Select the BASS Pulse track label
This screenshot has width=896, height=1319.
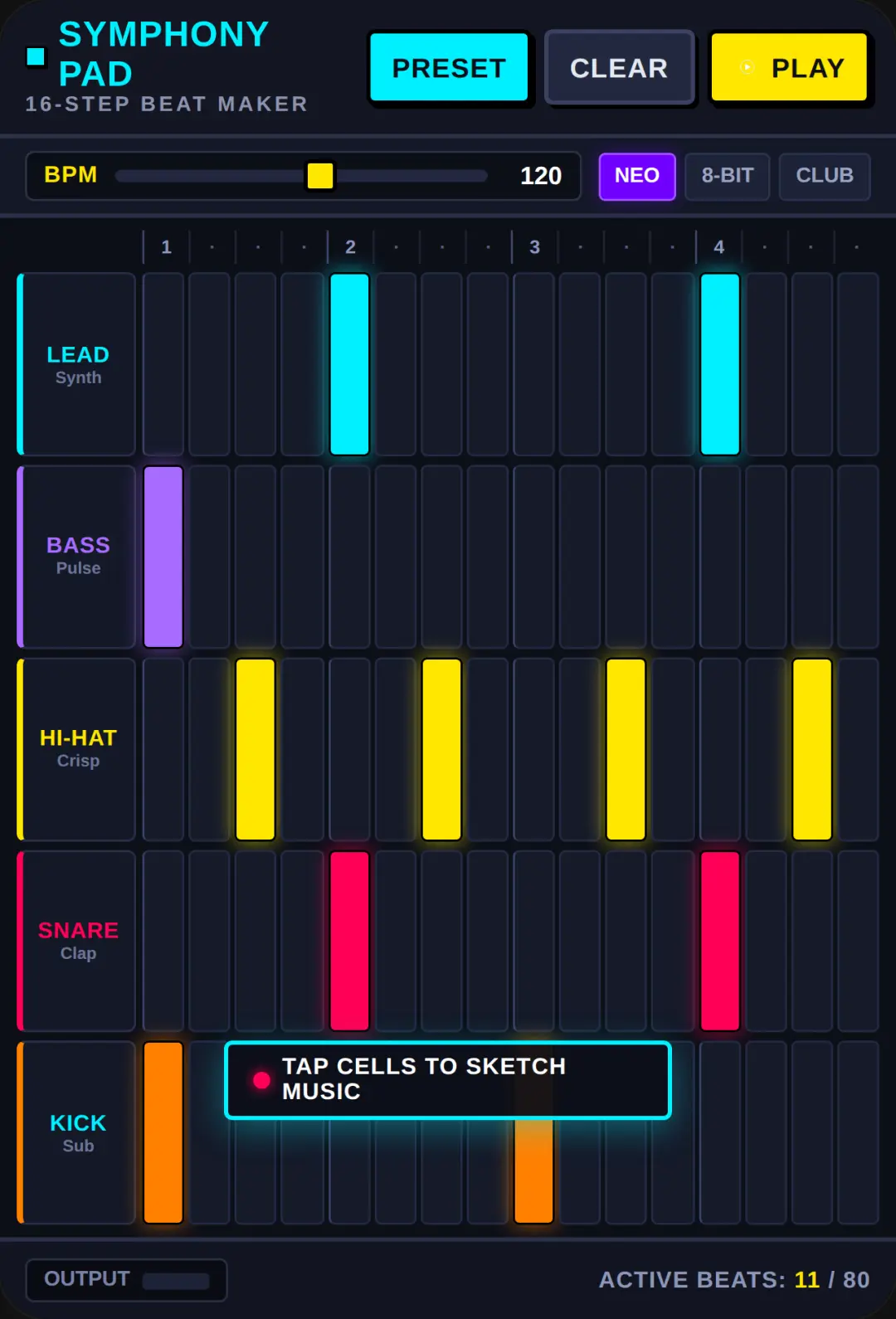76,557
